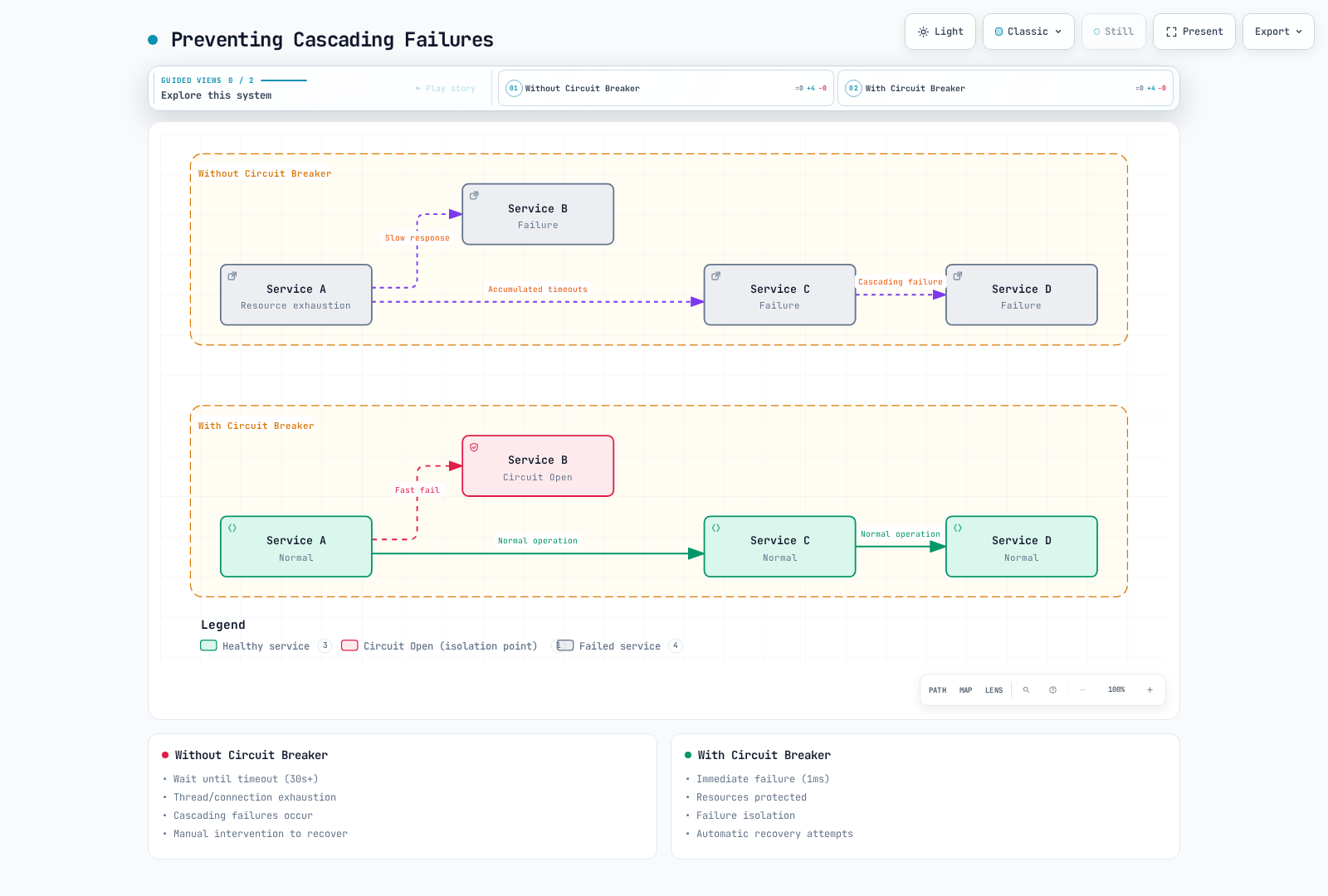Toggle Healthy service legend filter
The image size is (1328, 896).
coord(266,646)
